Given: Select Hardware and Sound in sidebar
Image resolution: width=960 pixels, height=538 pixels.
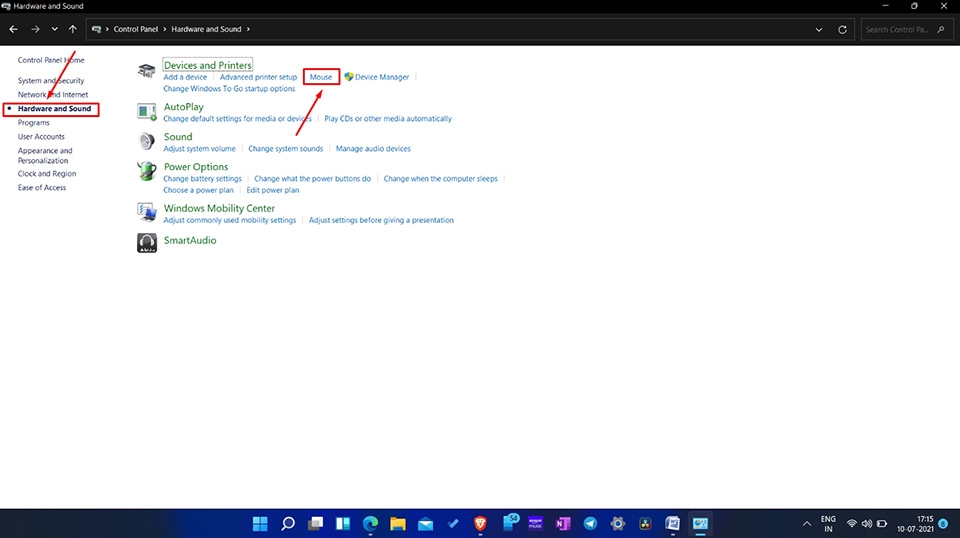Looking at the screenshot, I should coord(54,109).
